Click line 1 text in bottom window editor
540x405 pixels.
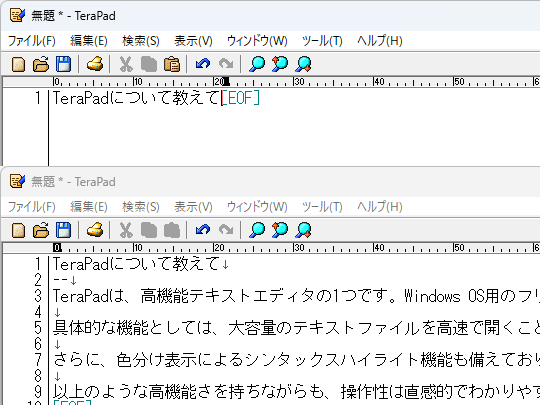136,264
